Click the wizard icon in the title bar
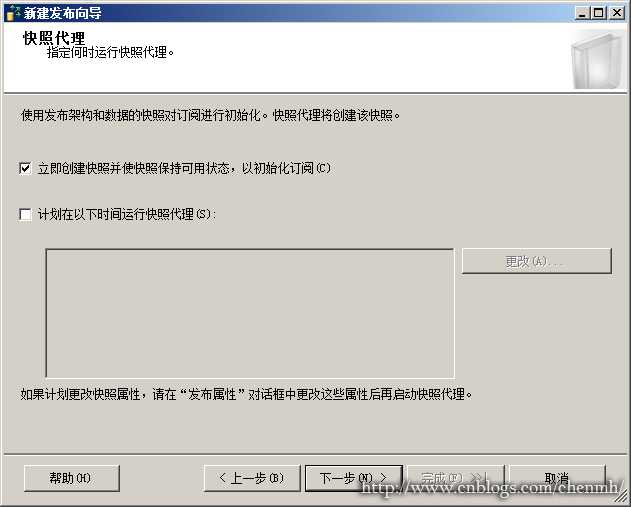Viewport: 631px width, 507px height. pos(14,13)
